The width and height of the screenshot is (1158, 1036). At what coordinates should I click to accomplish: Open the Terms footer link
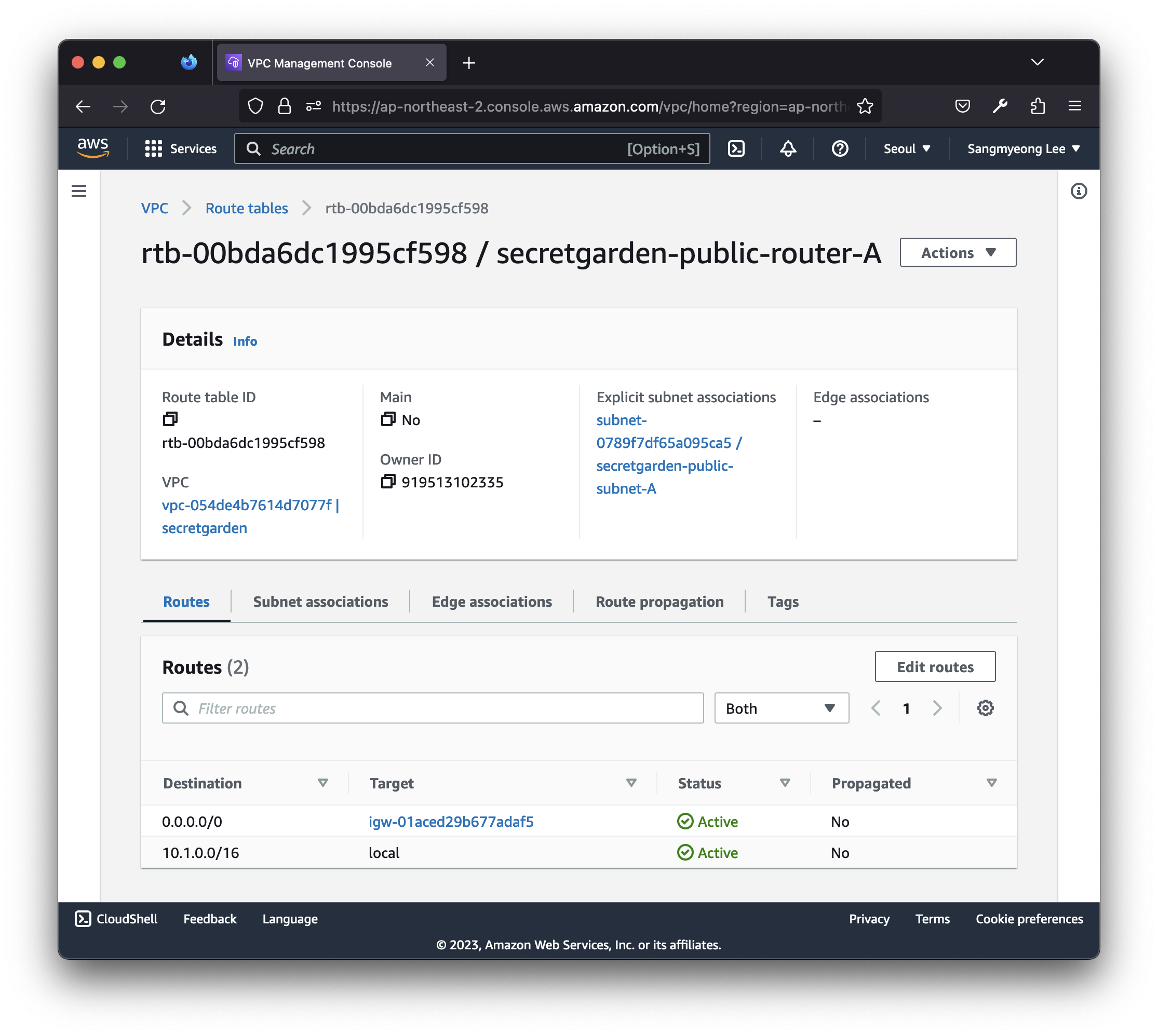click(932, 919)
